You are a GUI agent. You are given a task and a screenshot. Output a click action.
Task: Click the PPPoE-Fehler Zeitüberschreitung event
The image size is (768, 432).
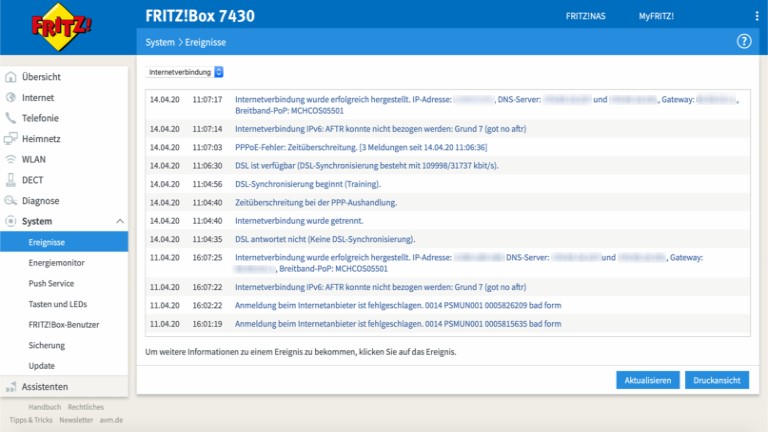click(x=362, y=147)
